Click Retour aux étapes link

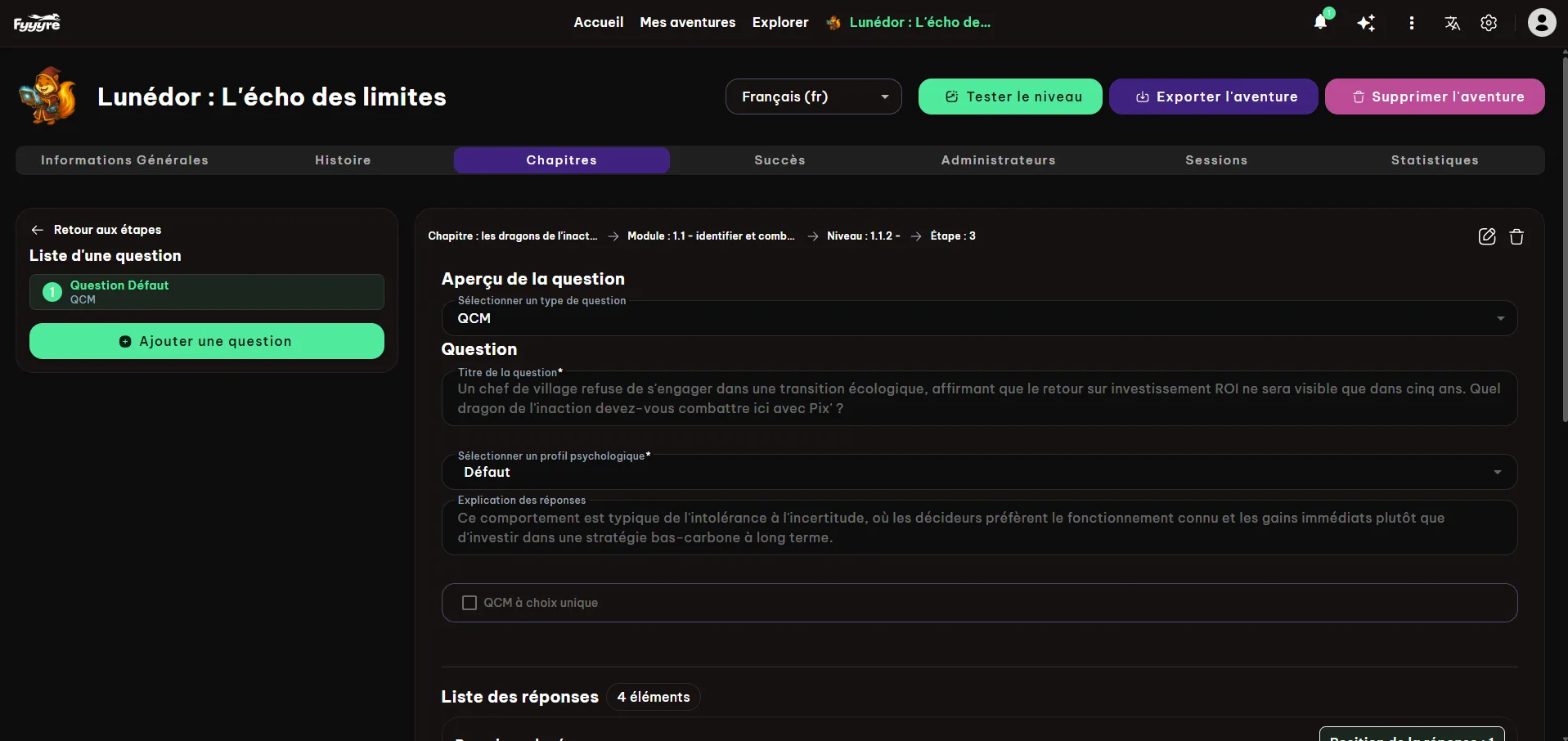[107, 230]
